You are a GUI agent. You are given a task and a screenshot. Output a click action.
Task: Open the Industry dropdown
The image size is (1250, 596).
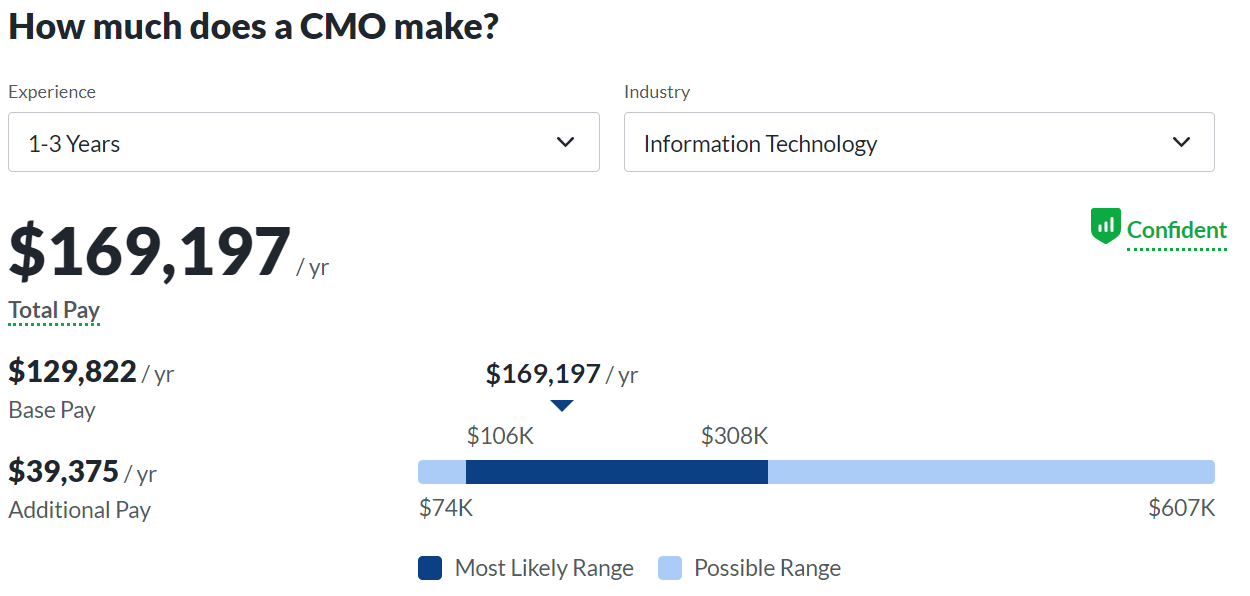click(919, 141)
